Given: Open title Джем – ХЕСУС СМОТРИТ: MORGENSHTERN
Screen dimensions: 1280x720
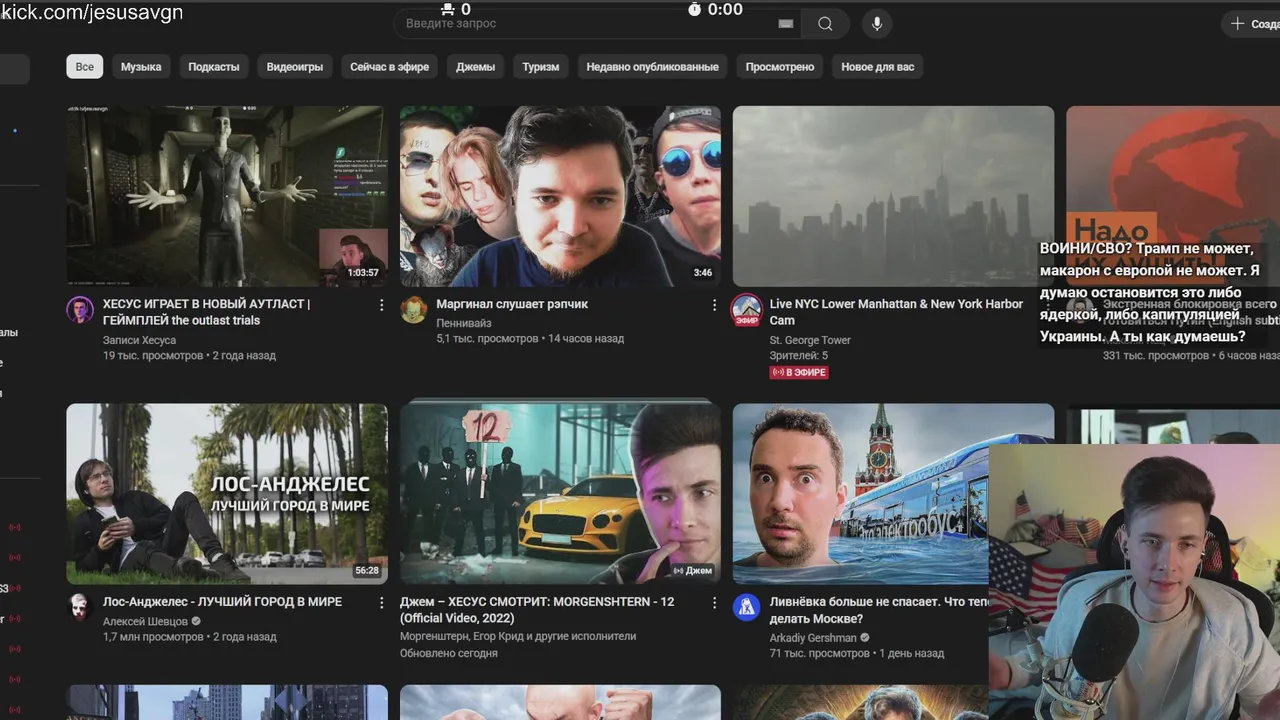Looking at the screenshot, I should point(537,610).
